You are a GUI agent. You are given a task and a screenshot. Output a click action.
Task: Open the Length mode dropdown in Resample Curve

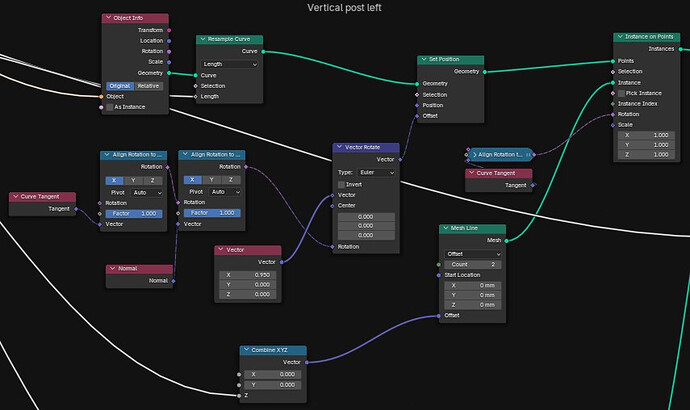click(229, 64)
